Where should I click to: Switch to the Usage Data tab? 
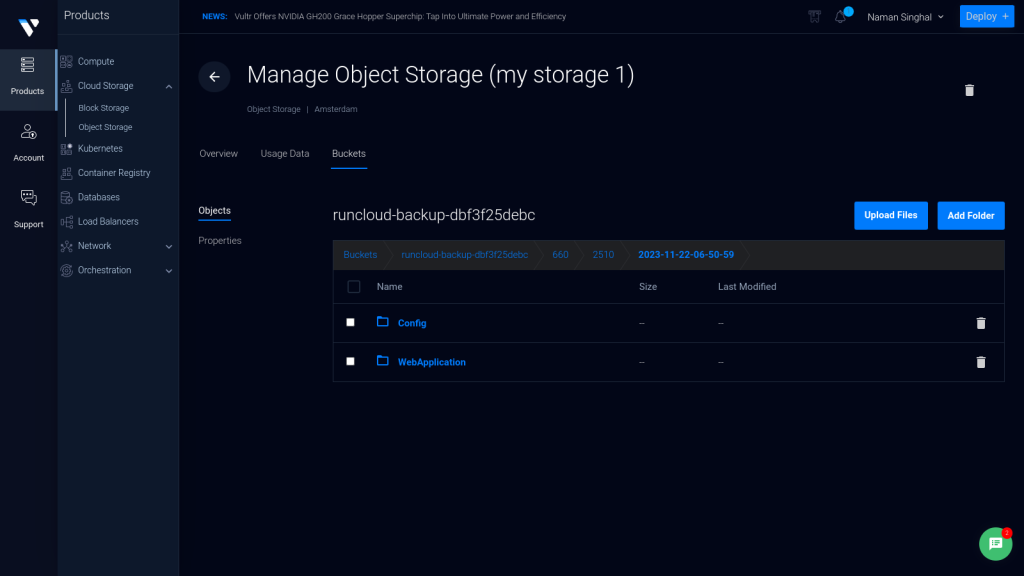285,153
